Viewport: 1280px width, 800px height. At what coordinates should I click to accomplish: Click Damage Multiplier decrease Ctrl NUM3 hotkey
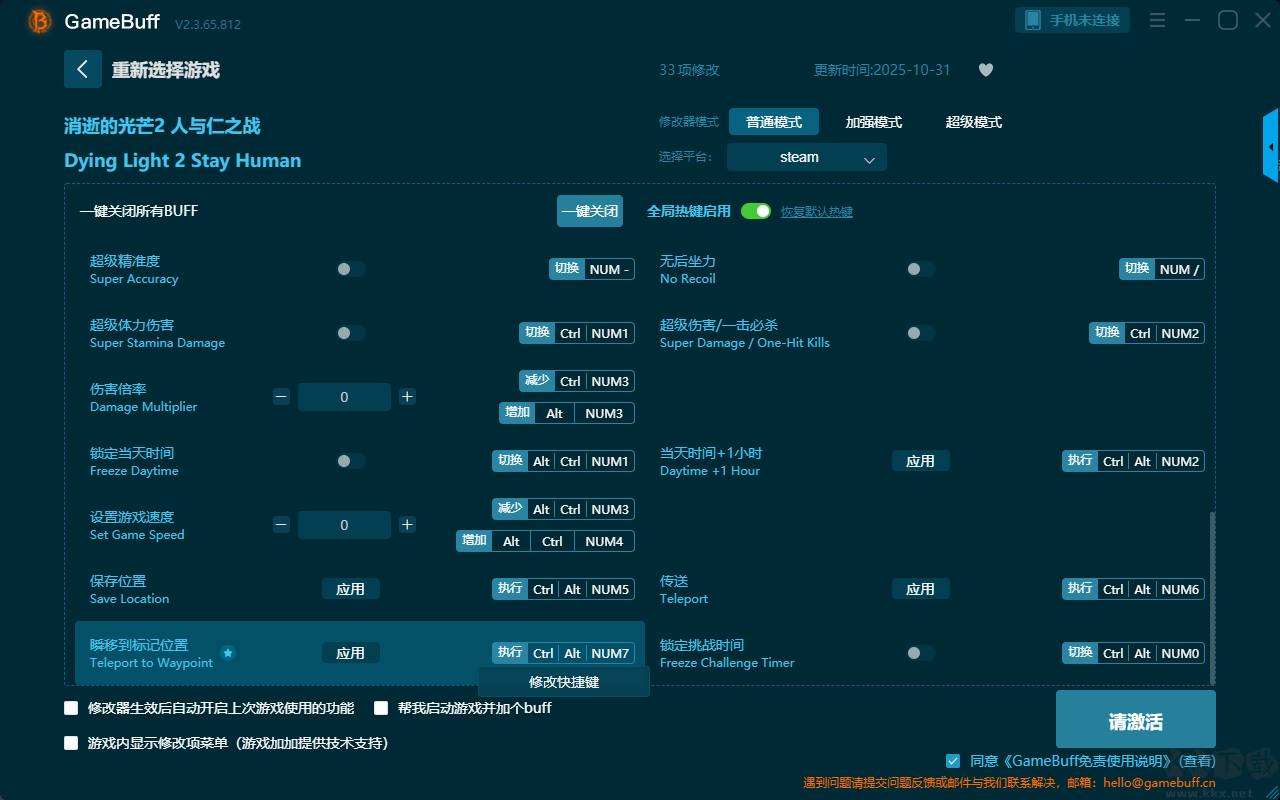pyautogui.click(x=577, y=381)
